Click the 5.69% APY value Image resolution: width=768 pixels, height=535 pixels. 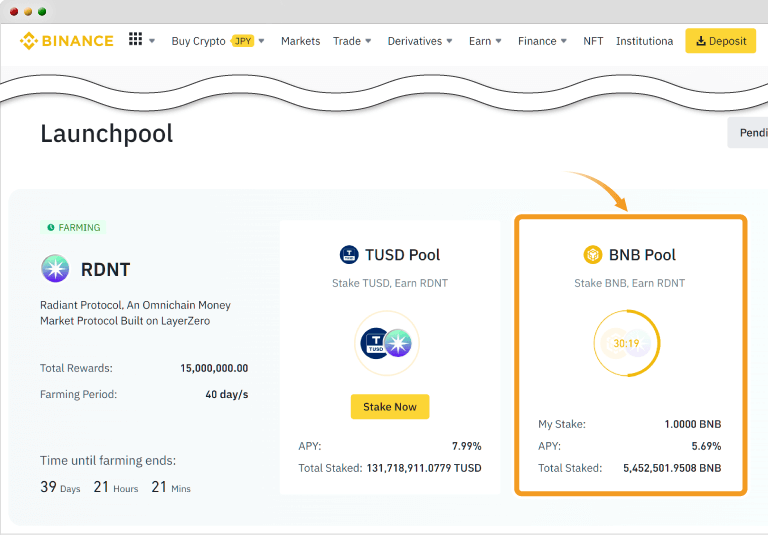coord(706,446)
